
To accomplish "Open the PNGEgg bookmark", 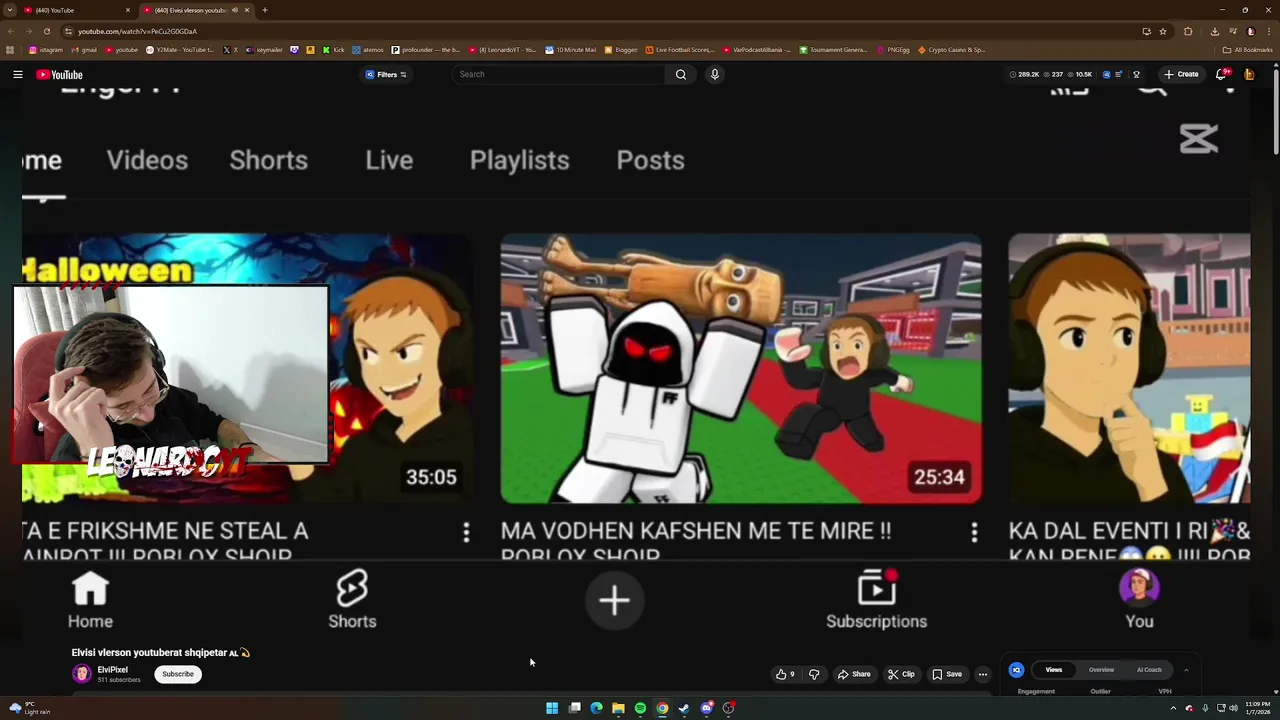I will coord(893,49).
